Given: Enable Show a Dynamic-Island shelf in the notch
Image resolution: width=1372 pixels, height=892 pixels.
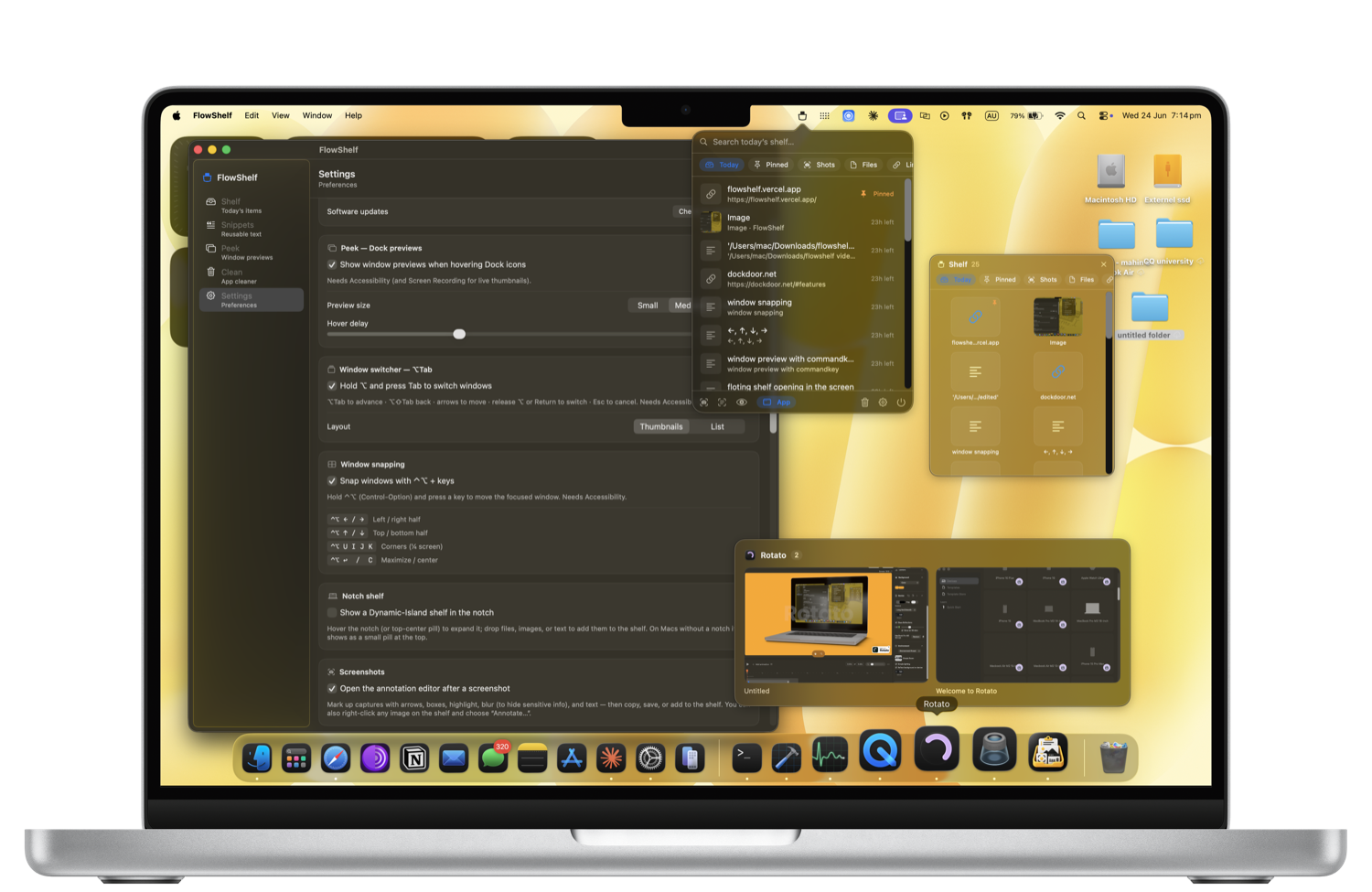Looking at the screenshot, I should 332,613.
